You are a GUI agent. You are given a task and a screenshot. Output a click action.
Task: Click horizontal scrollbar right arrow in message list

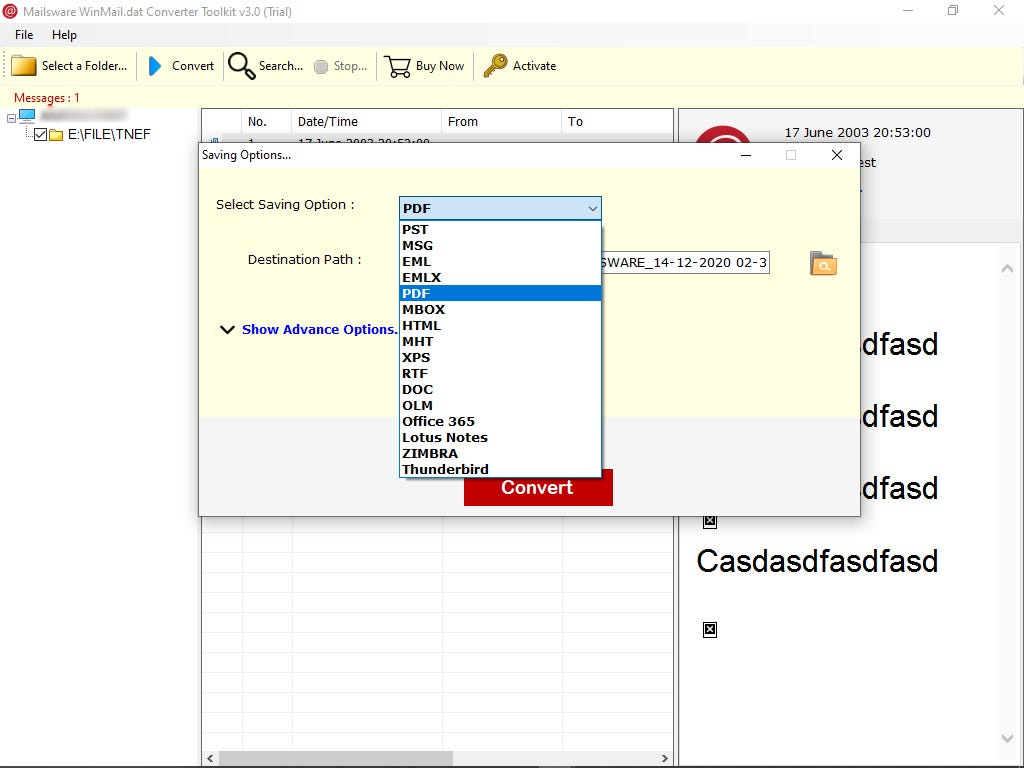click(664, 758)
